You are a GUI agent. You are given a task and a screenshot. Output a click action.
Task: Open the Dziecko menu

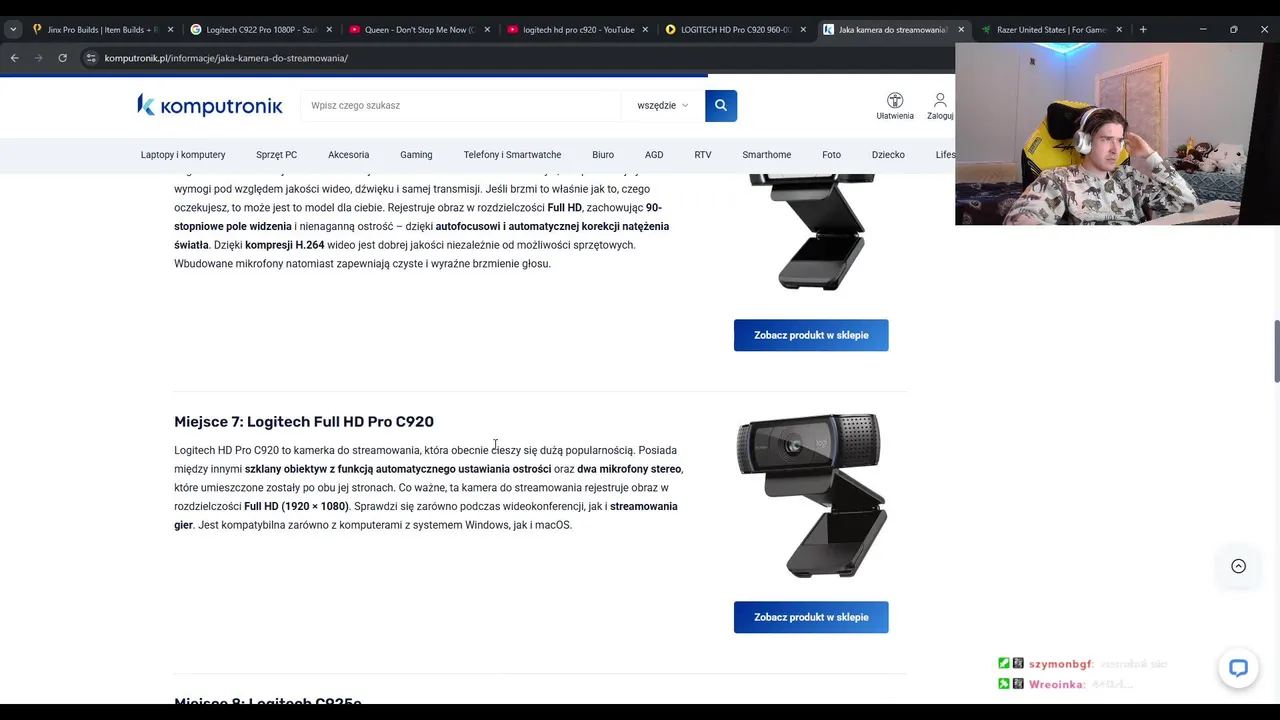click(888, 155)
